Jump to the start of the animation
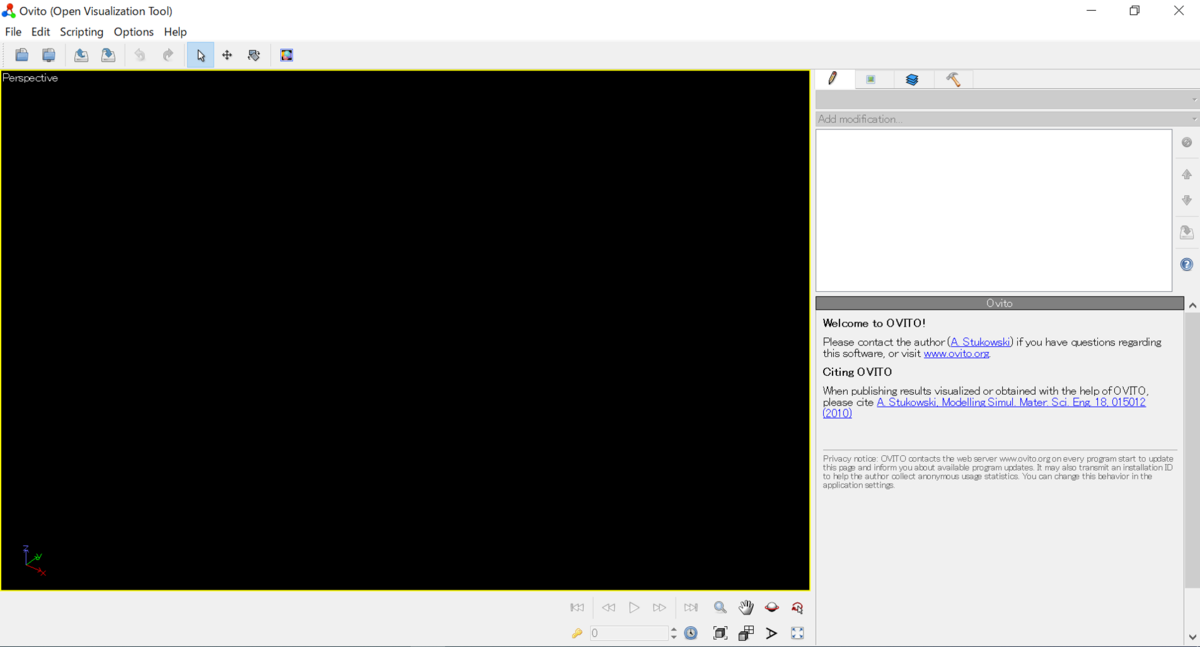The width and height of the screenshot is (1200, 647). coord(577,607)
